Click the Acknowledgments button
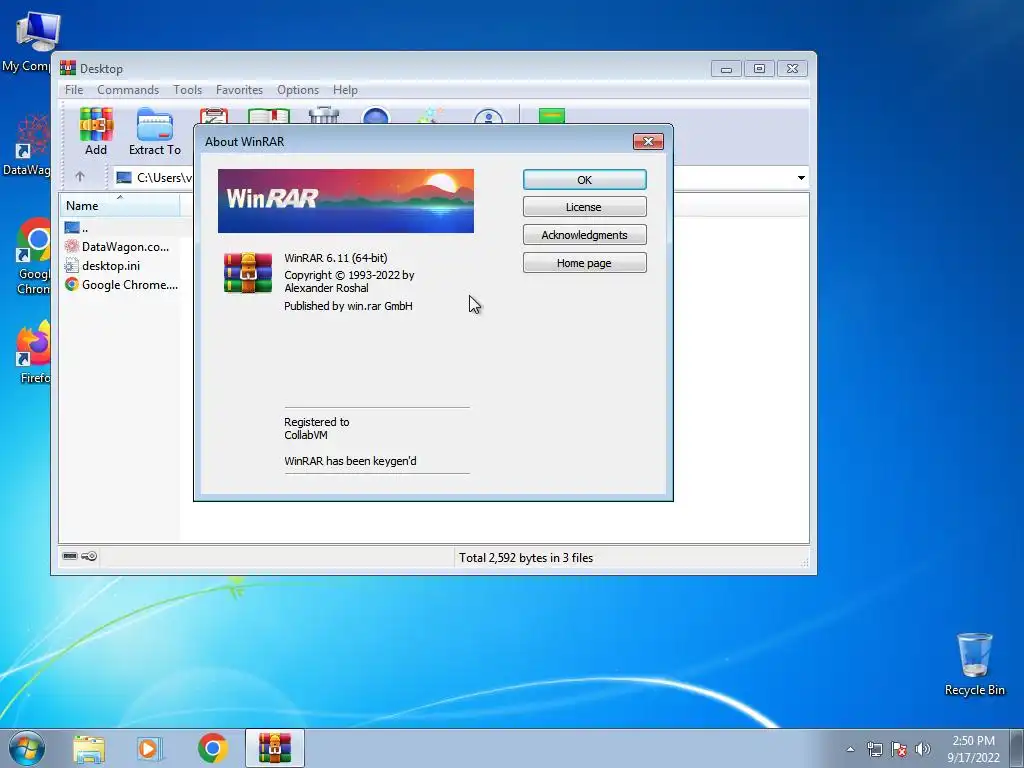The image size is (1024, 768). pos(584,234)
